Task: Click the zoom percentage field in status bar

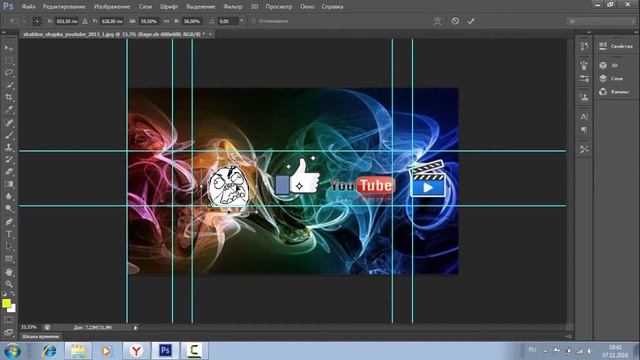Action: pyautogui.click(x=29, y=327)
